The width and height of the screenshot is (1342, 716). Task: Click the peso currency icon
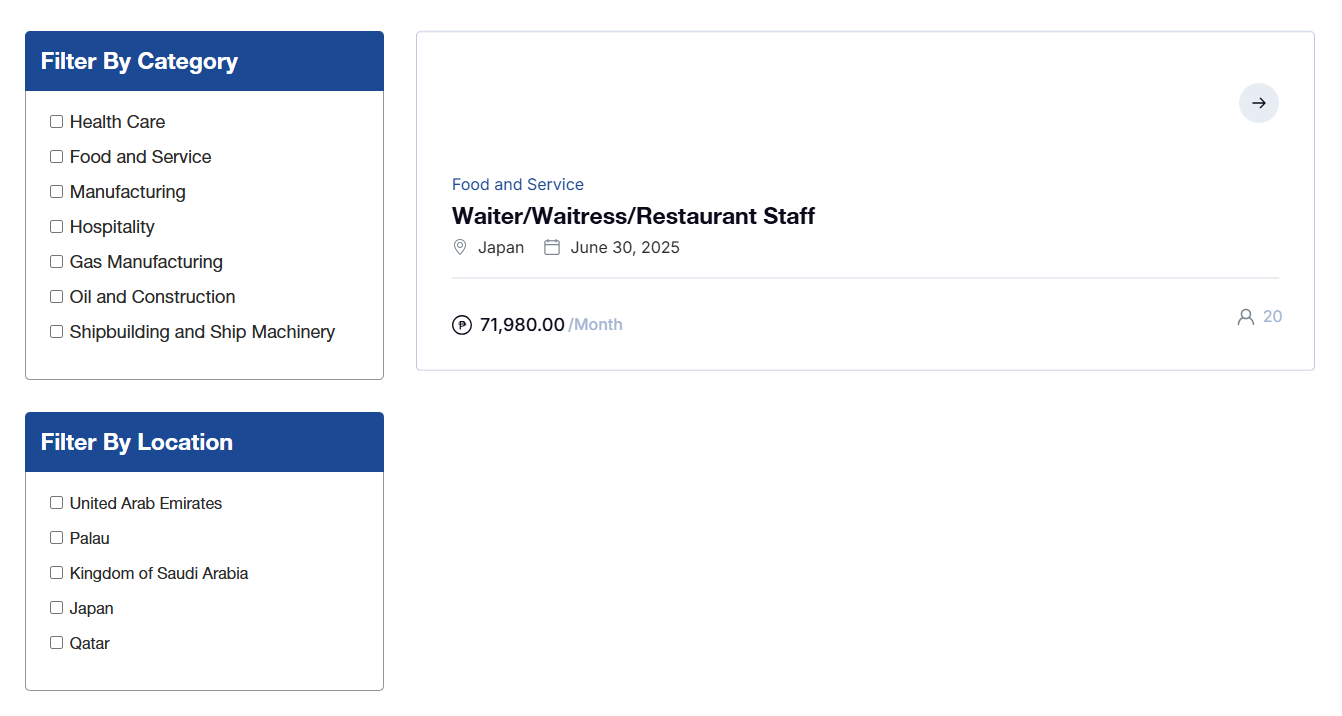coord(462,325)
